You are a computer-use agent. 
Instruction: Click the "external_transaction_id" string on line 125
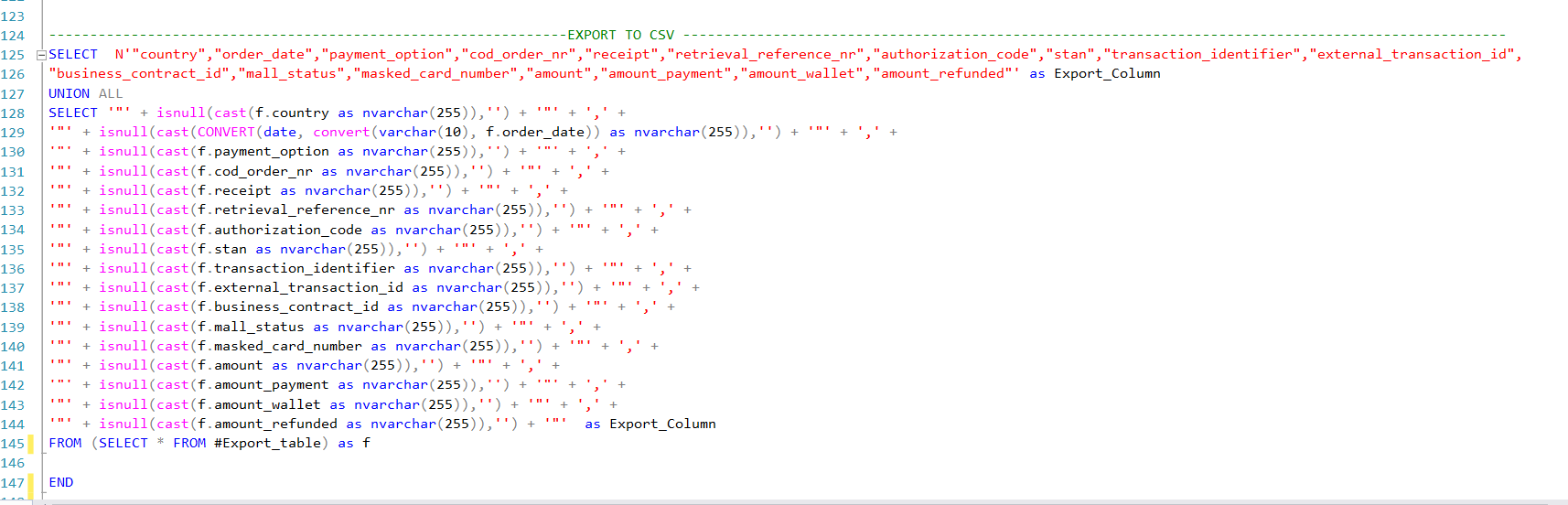pos(1412,54)
